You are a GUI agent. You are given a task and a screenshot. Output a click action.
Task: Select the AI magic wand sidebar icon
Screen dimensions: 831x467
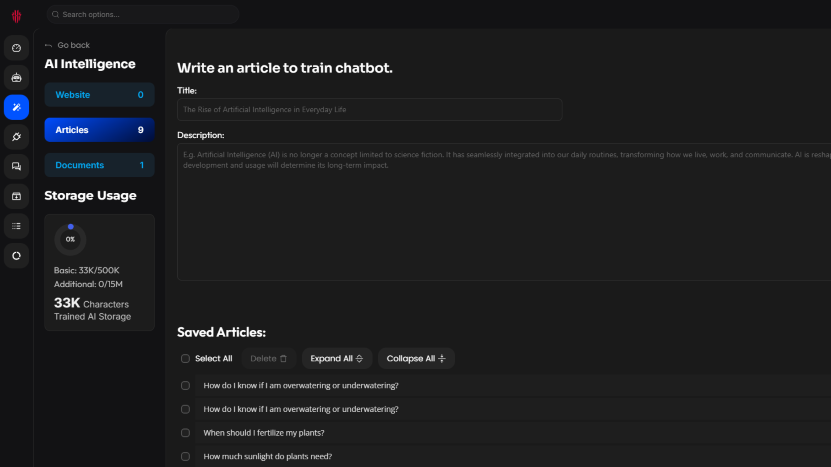click(x=16, y=107)
